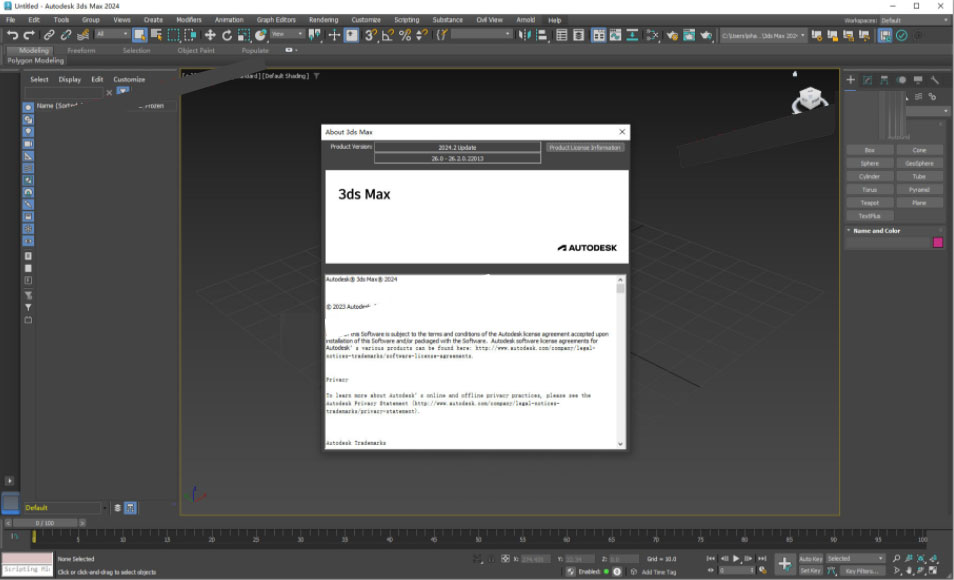This screenshot has width=954, height=580.
Task: Open the Modifiers menu
Action: (189, 20)
